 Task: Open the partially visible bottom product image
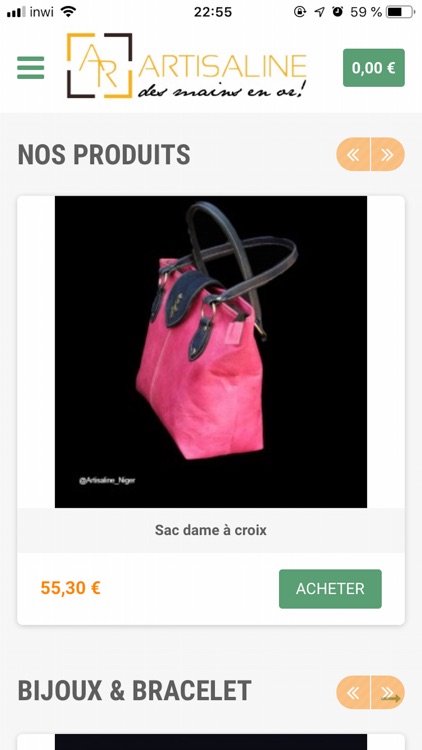pyautogui.click(x=211, y=742)
